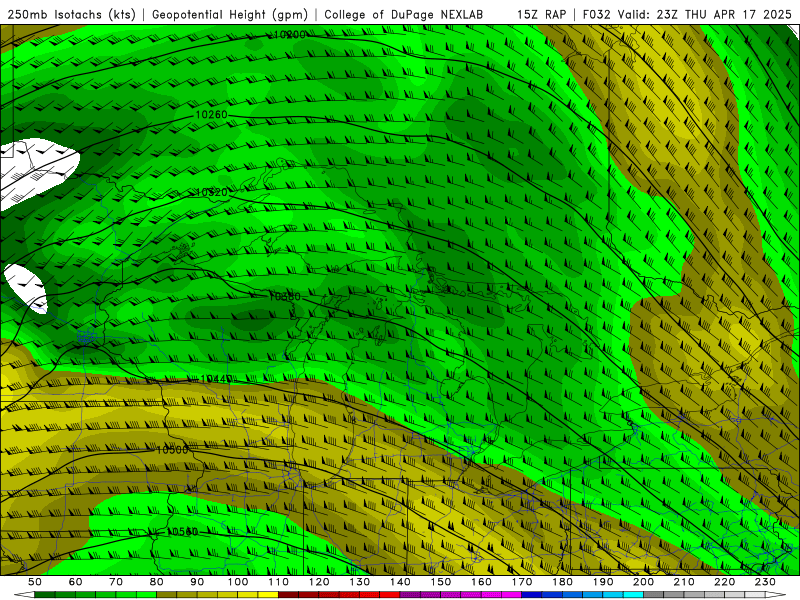Select the 110 kt colorbar label

[x=279, y=582]
